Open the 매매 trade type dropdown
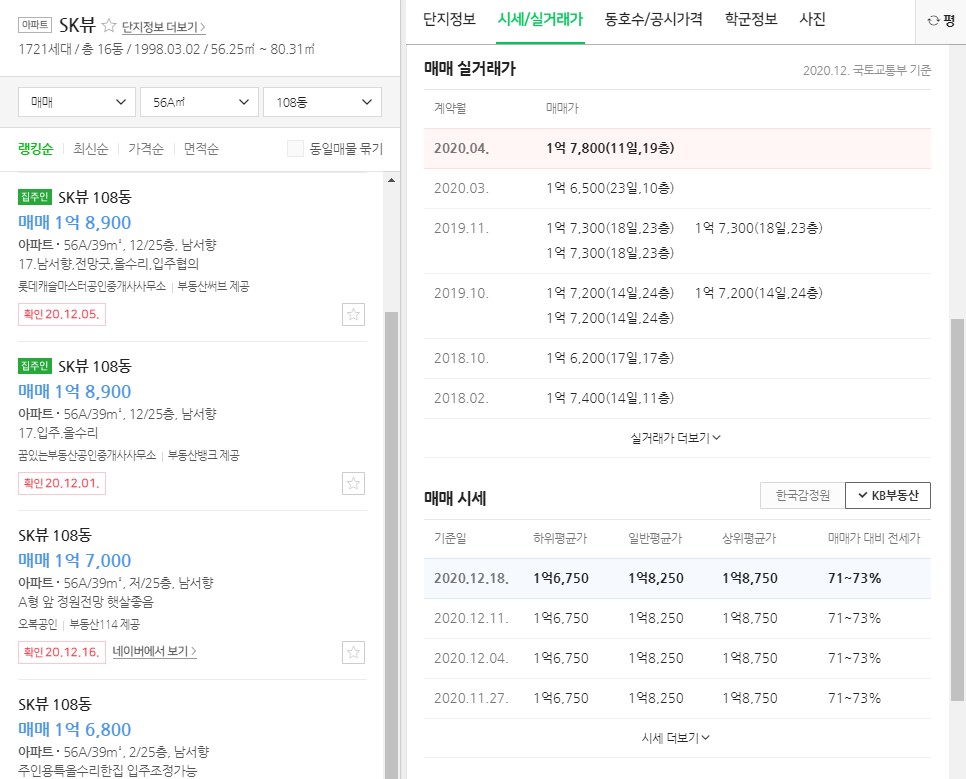The height and width of the screenshot is (779, 966). [x=77, y=102]
